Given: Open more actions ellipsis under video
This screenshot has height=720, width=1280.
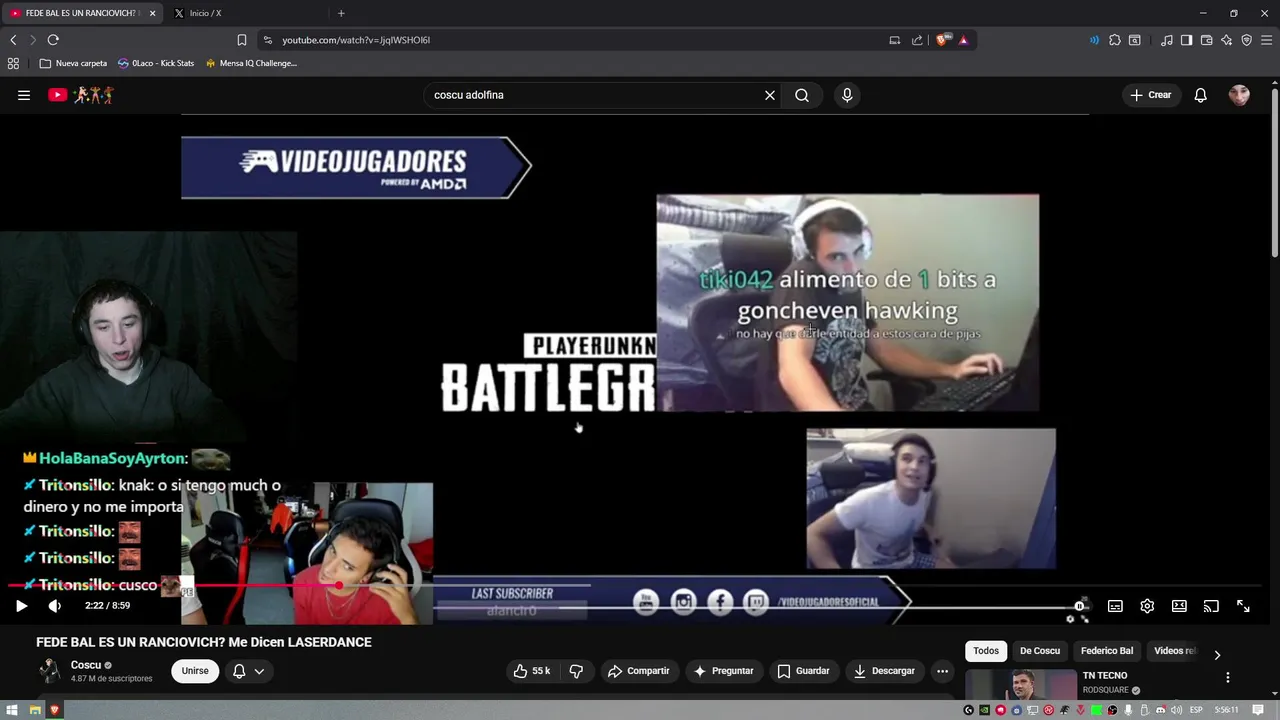Looking at the screenshot, I should point(942,671).
